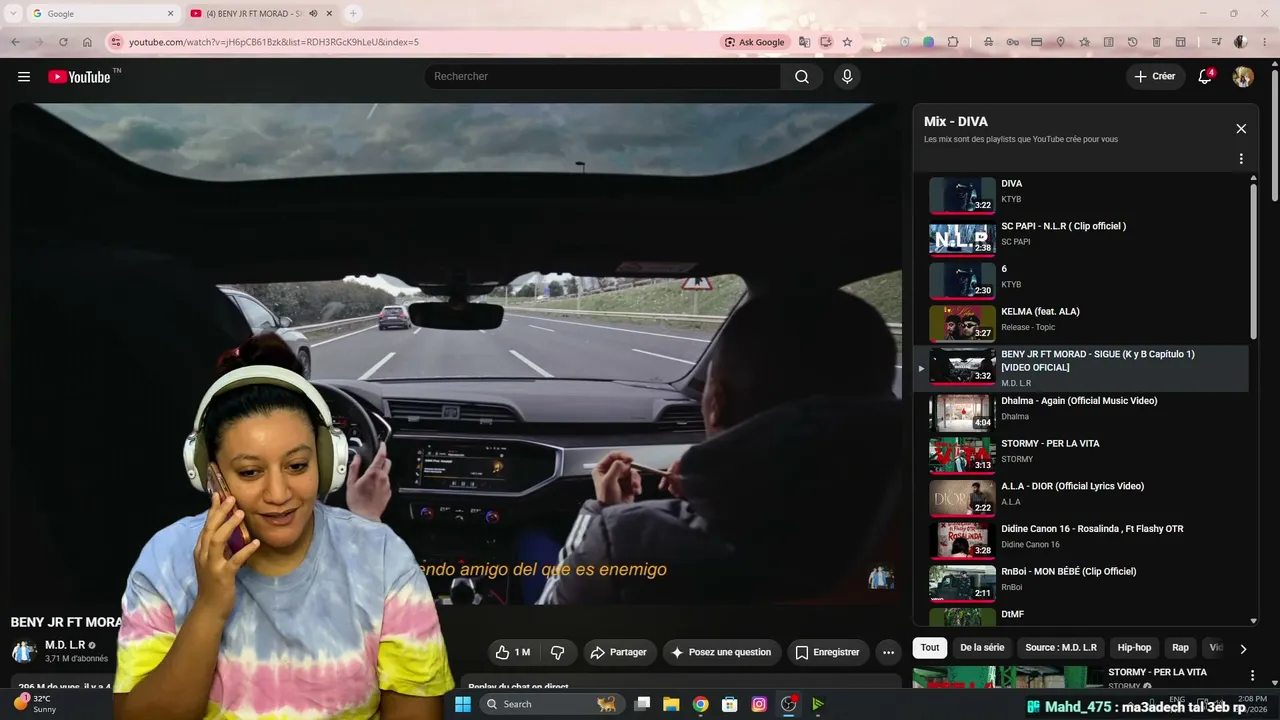1280x720 pixels.
Task: Click Ask Google in the address bar
Action: 755,42
